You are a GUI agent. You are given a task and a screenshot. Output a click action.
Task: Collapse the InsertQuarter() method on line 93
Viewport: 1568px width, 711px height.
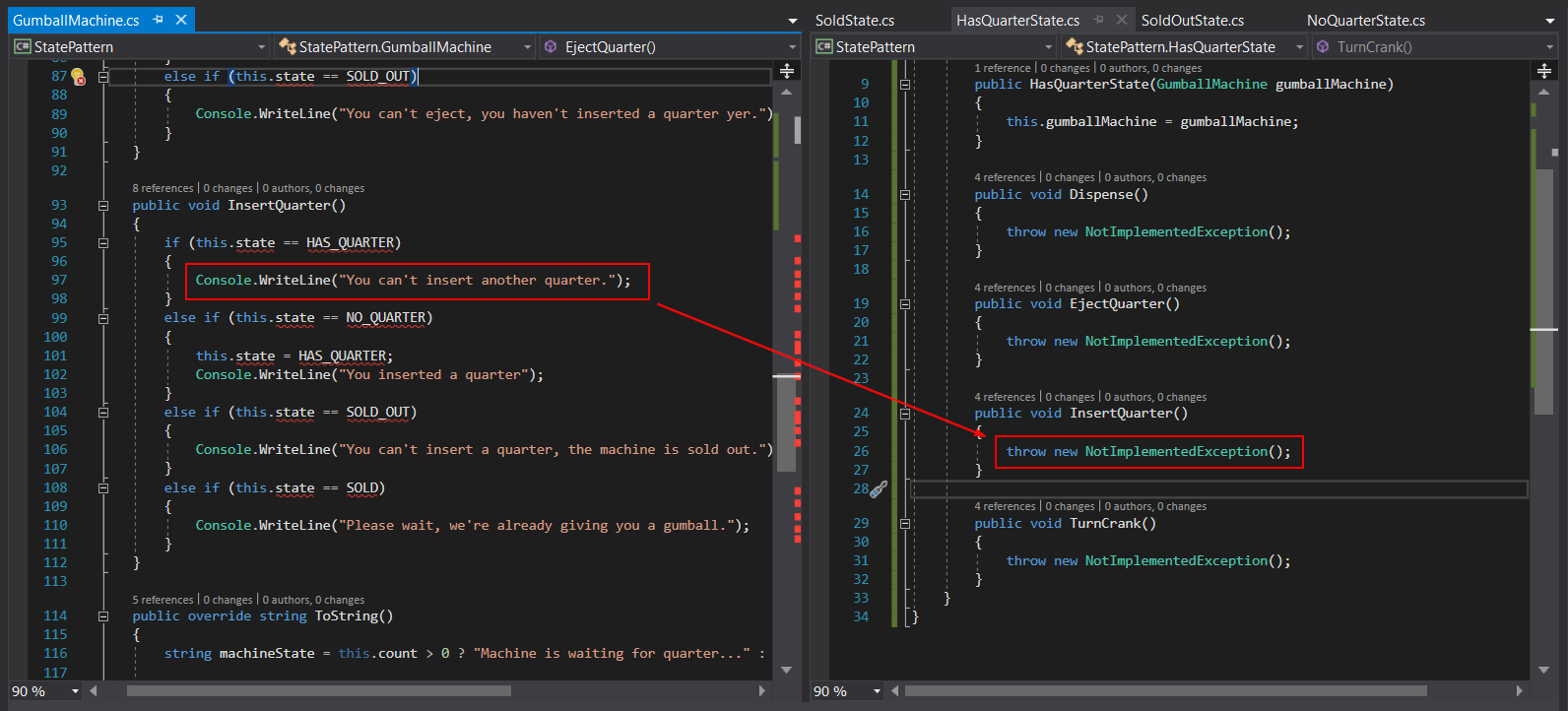point(103,206)
